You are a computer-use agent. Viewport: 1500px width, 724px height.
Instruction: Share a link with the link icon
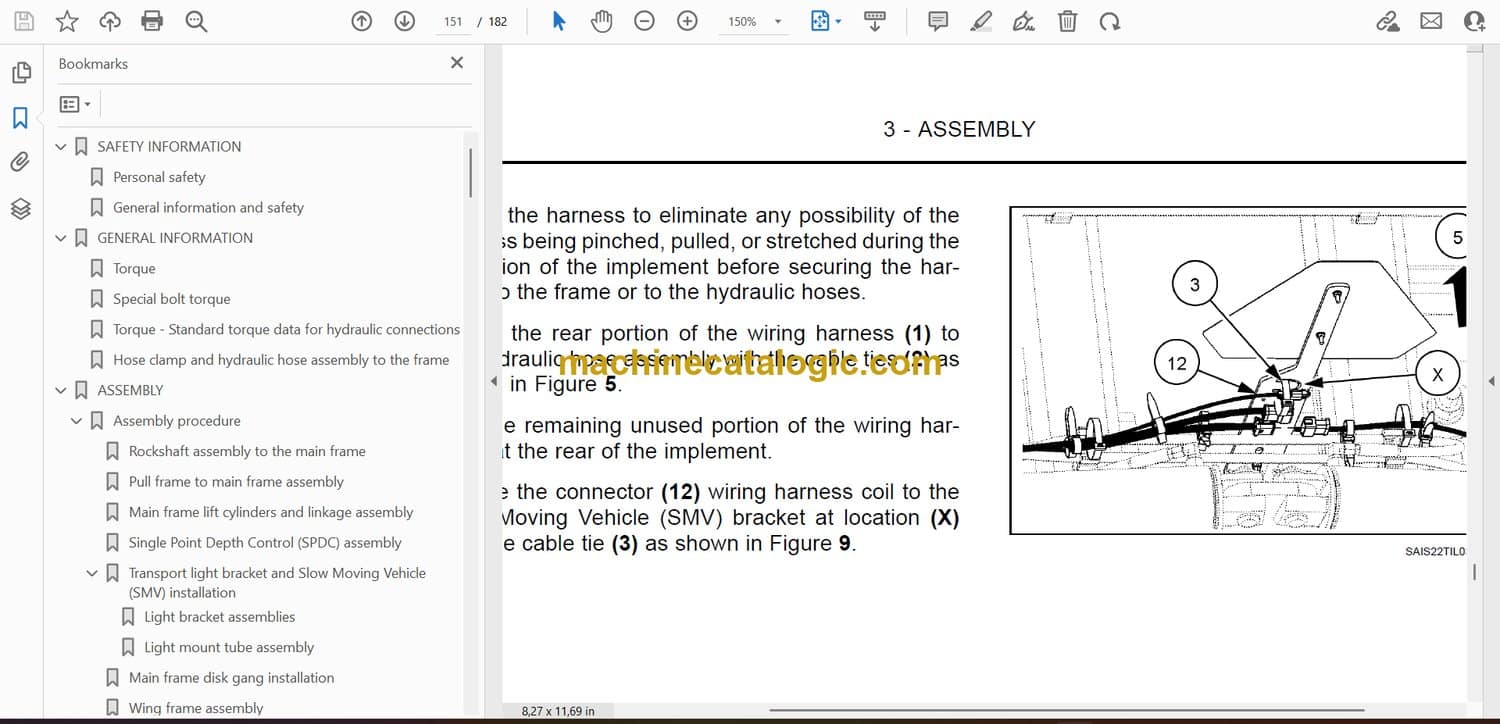pos(1388,21)
